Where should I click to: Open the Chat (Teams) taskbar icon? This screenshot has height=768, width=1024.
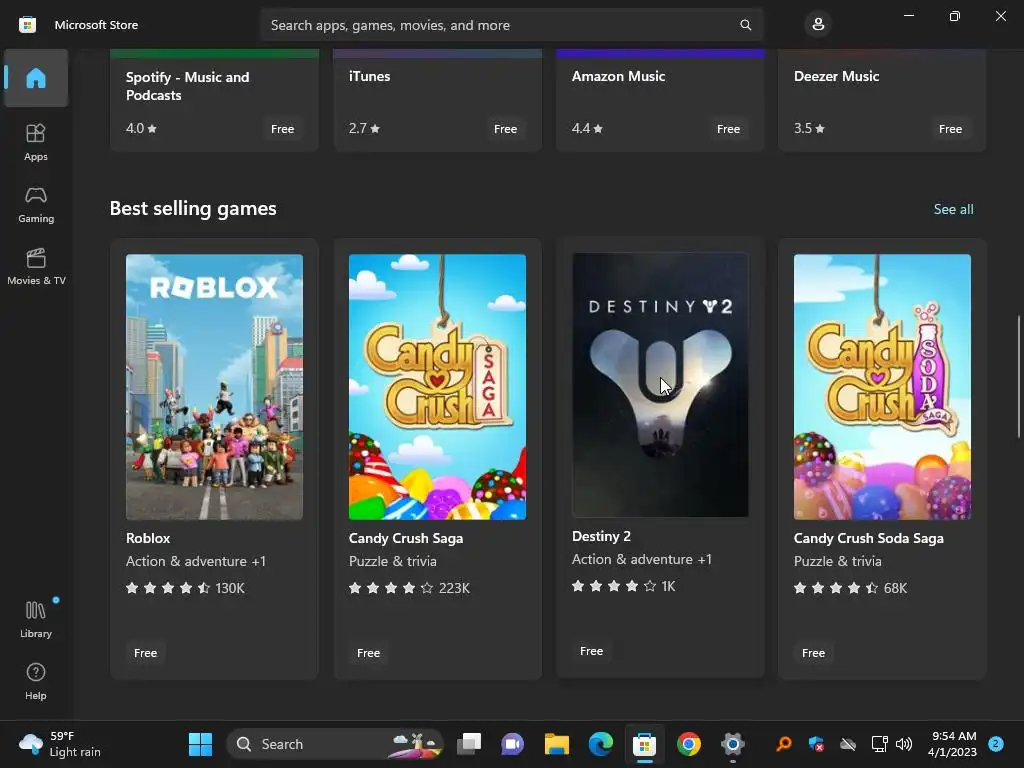513,744
